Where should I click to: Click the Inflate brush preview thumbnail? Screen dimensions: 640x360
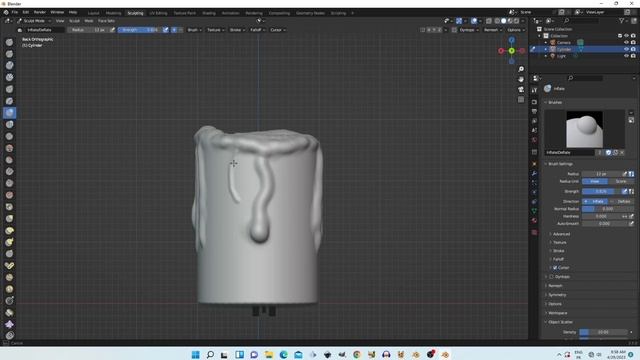[584, 129]
